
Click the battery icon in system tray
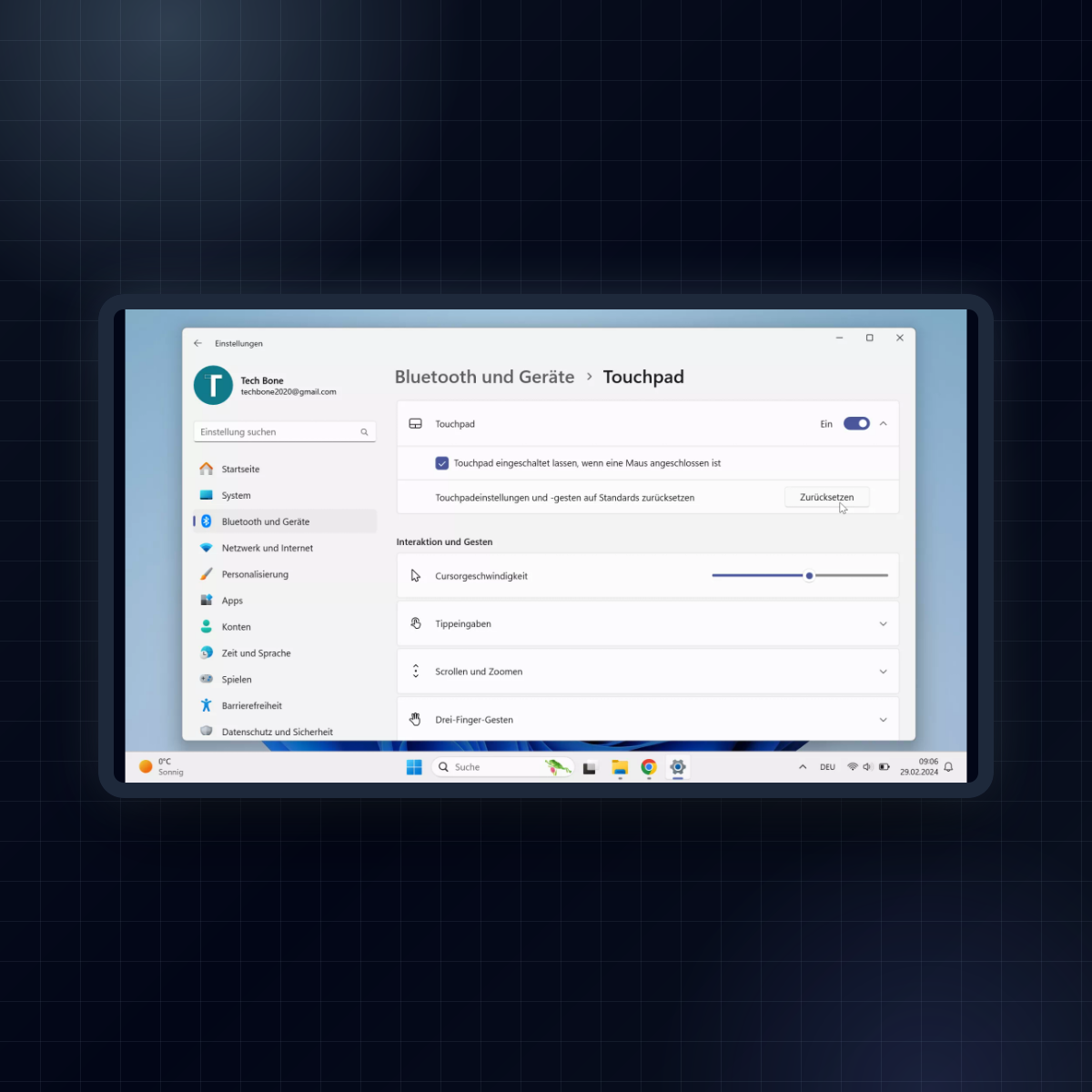(885, 767)
